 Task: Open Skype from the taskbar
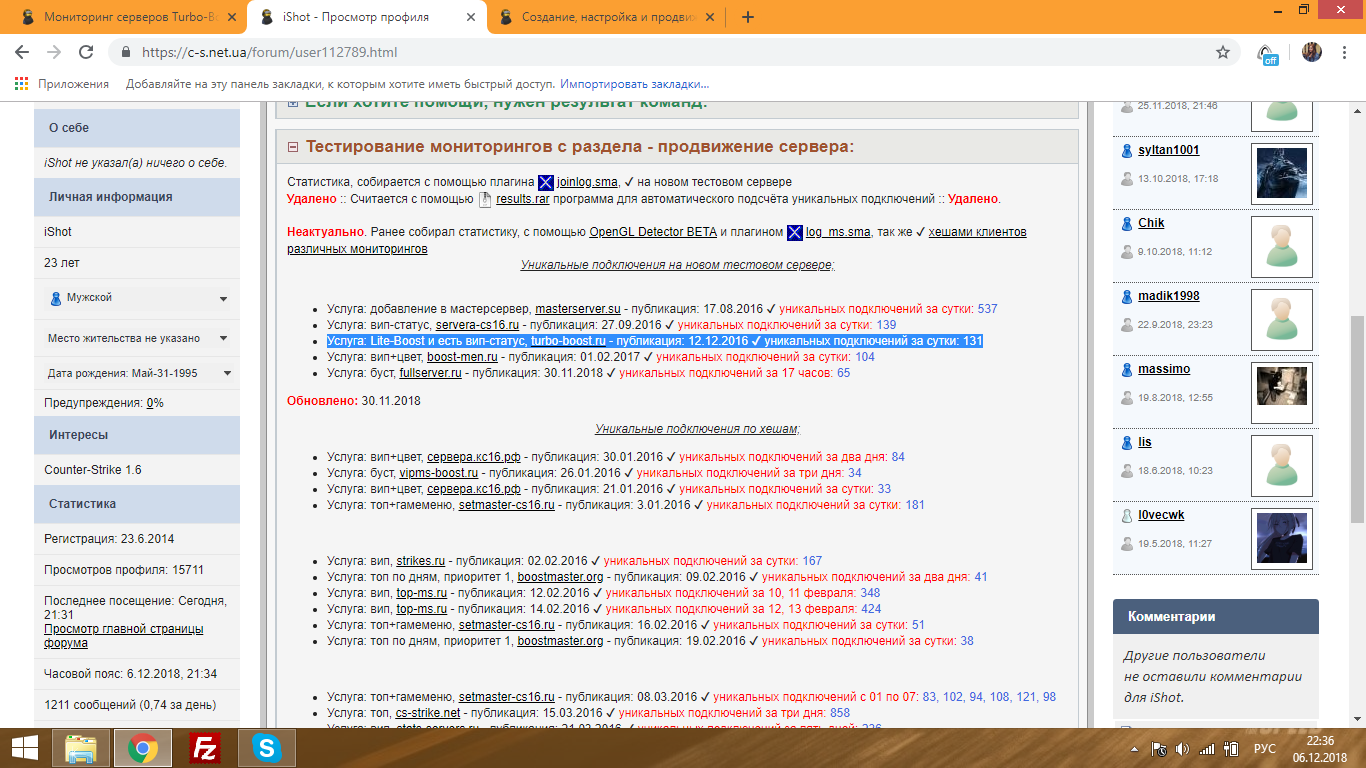pyautogui.click(x=267, y=747)
